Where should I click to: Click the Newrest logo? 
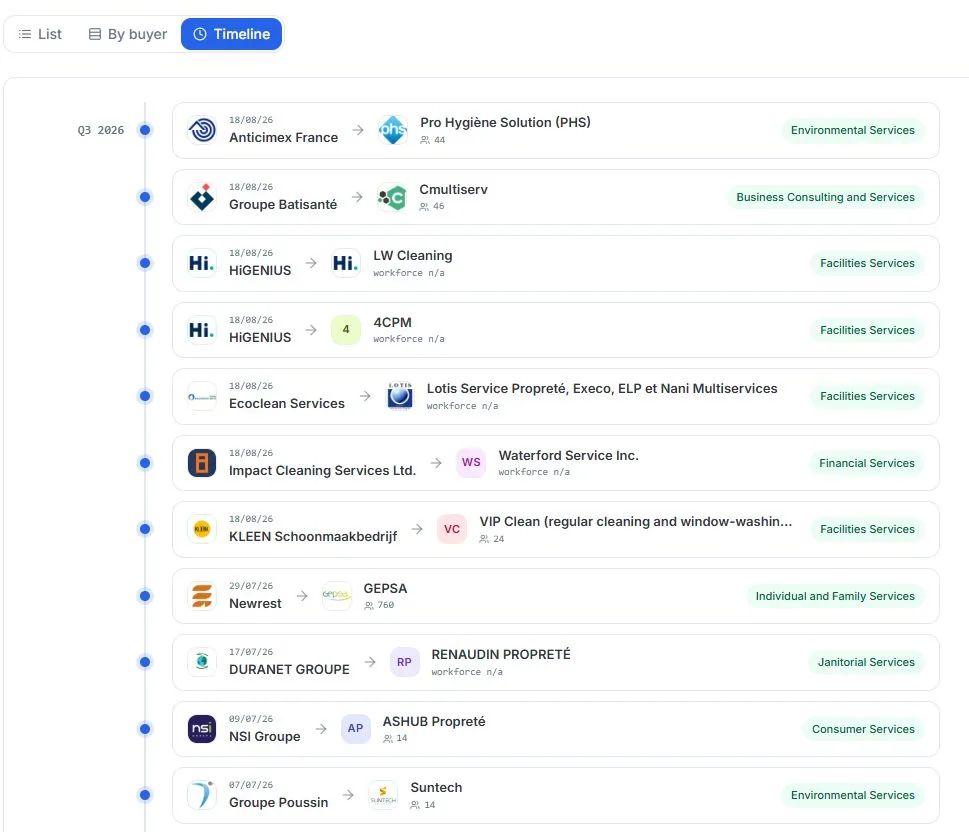click(202, 596)
